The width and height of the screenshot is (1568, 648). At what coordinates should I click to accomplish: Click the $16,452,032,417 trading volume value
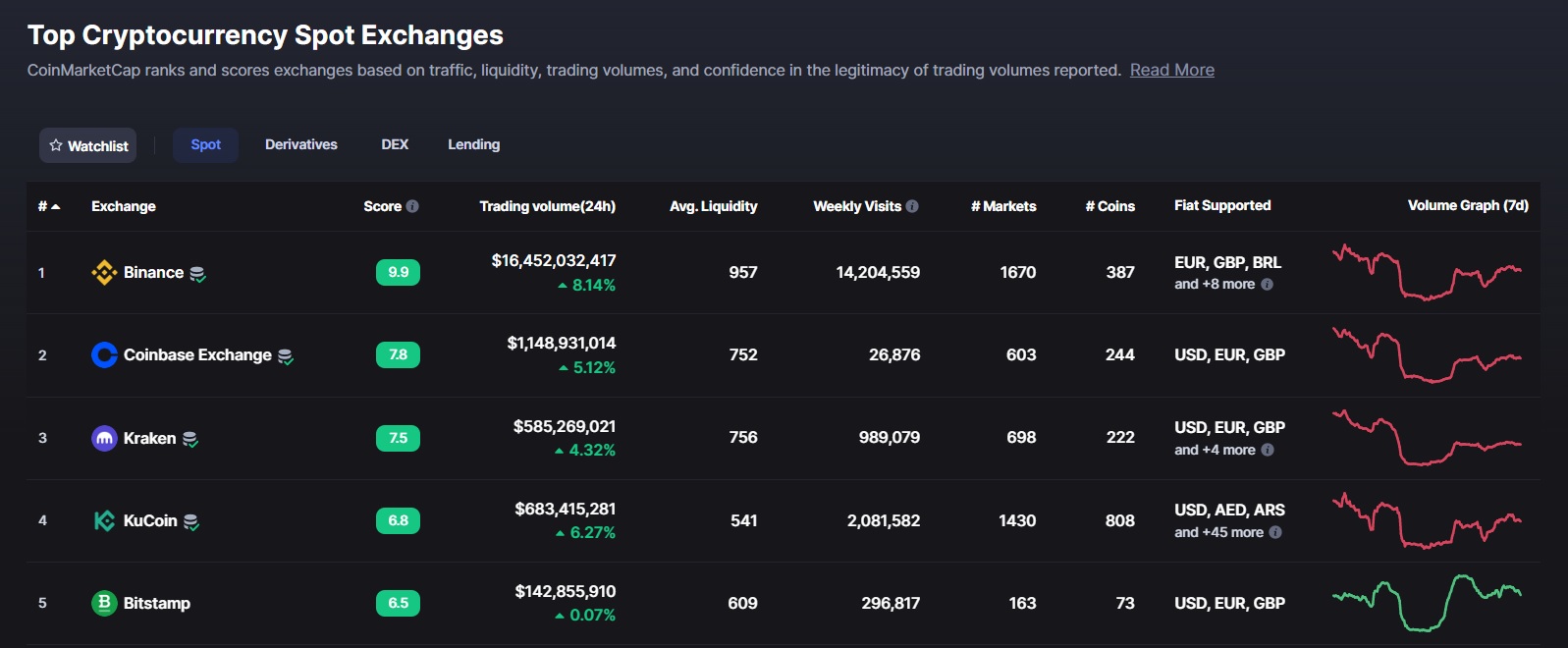point(554,260)
